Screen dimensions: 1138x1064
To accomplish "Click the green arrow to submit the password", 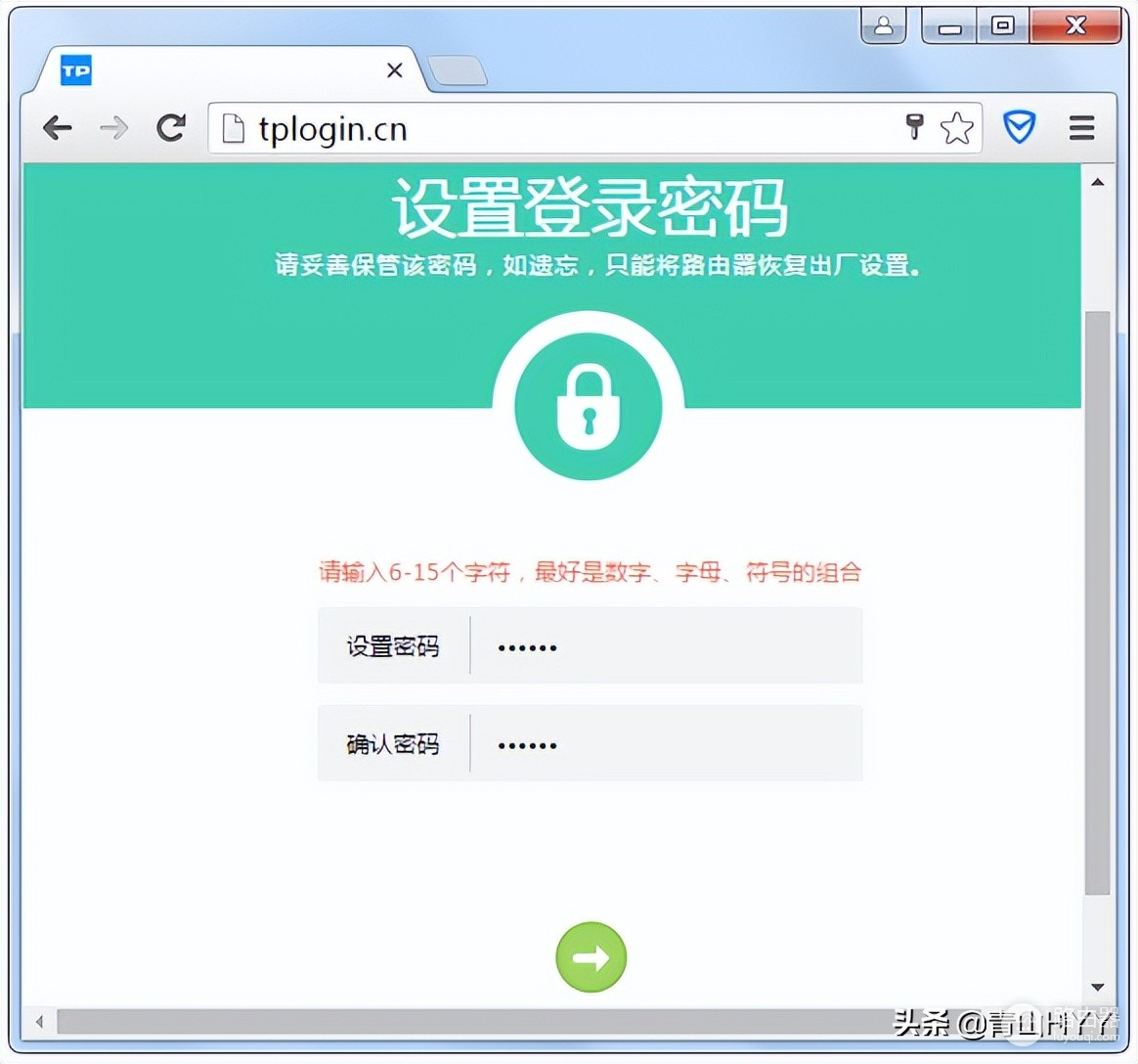I will point(591,957).
